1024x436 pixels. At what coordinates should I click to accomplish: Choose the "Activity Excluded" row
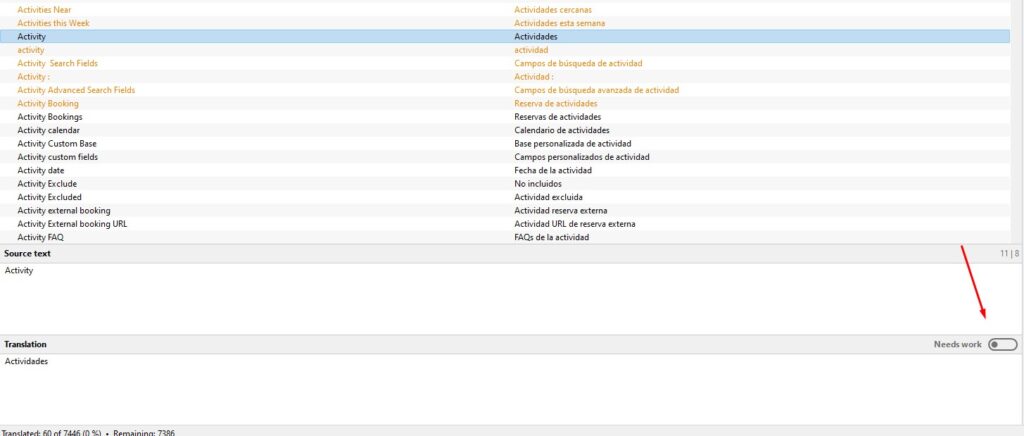point(50,197)
